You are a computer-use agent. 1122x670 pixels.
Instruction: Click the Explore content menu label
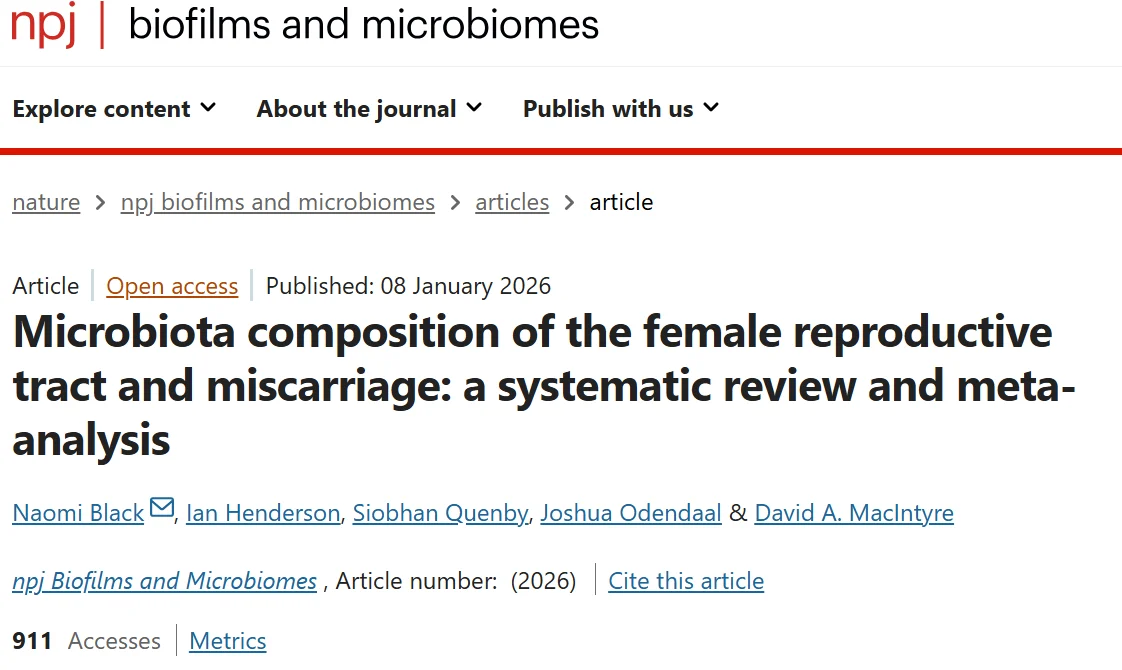(101, 109)
